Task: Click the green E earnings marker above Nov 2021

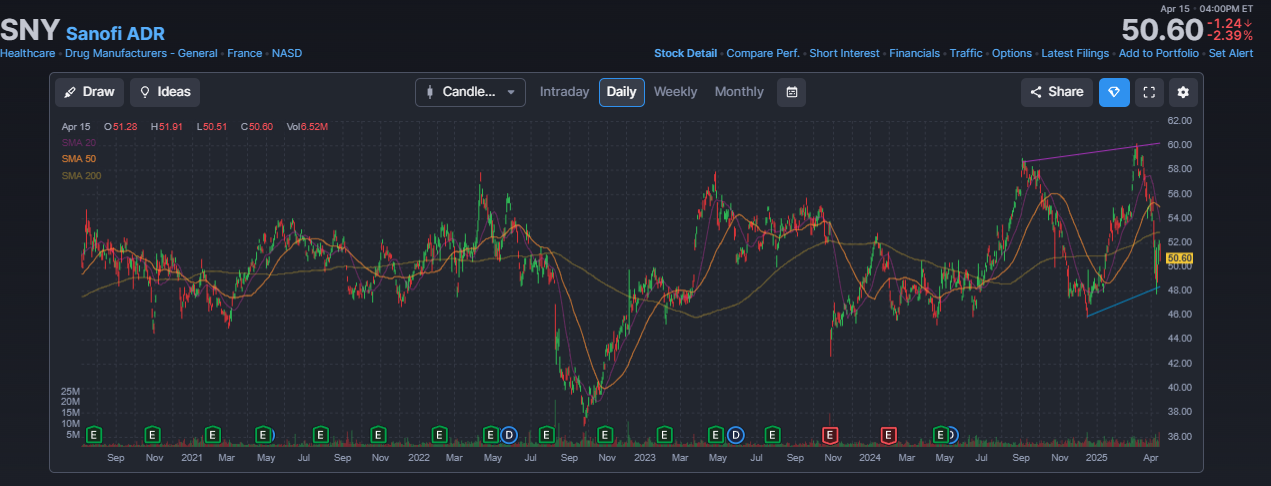Action: pos(378,434)
